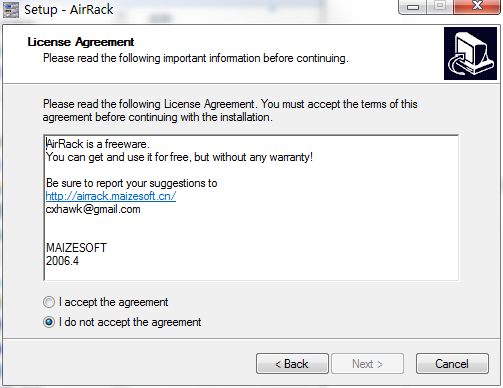Viewport: 503px width, 388px height.
Task: Click the "I accept the agreement" label text
Action: click(113, 302)
